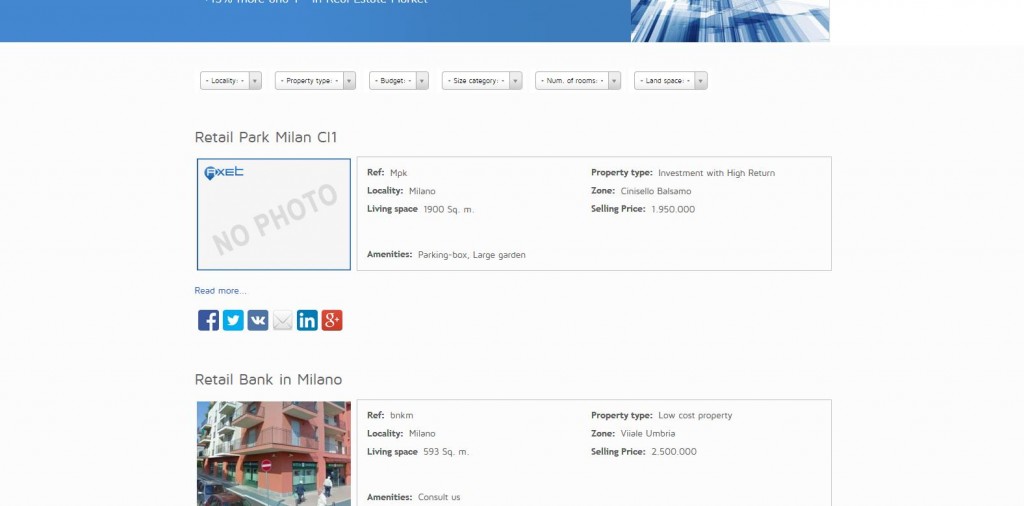Share listing on LinkedIn
This screenshot has height=506, width=1024.
pyautogui.click(x=307, y=320)
